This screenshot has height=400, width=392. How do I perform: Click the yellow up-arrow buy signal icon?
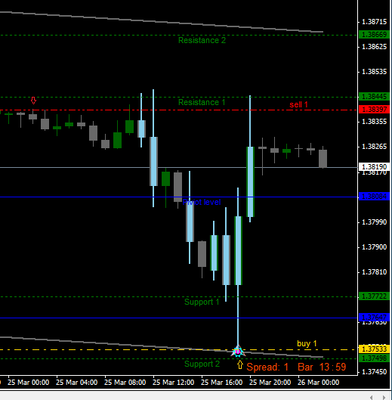click(240, 365)
